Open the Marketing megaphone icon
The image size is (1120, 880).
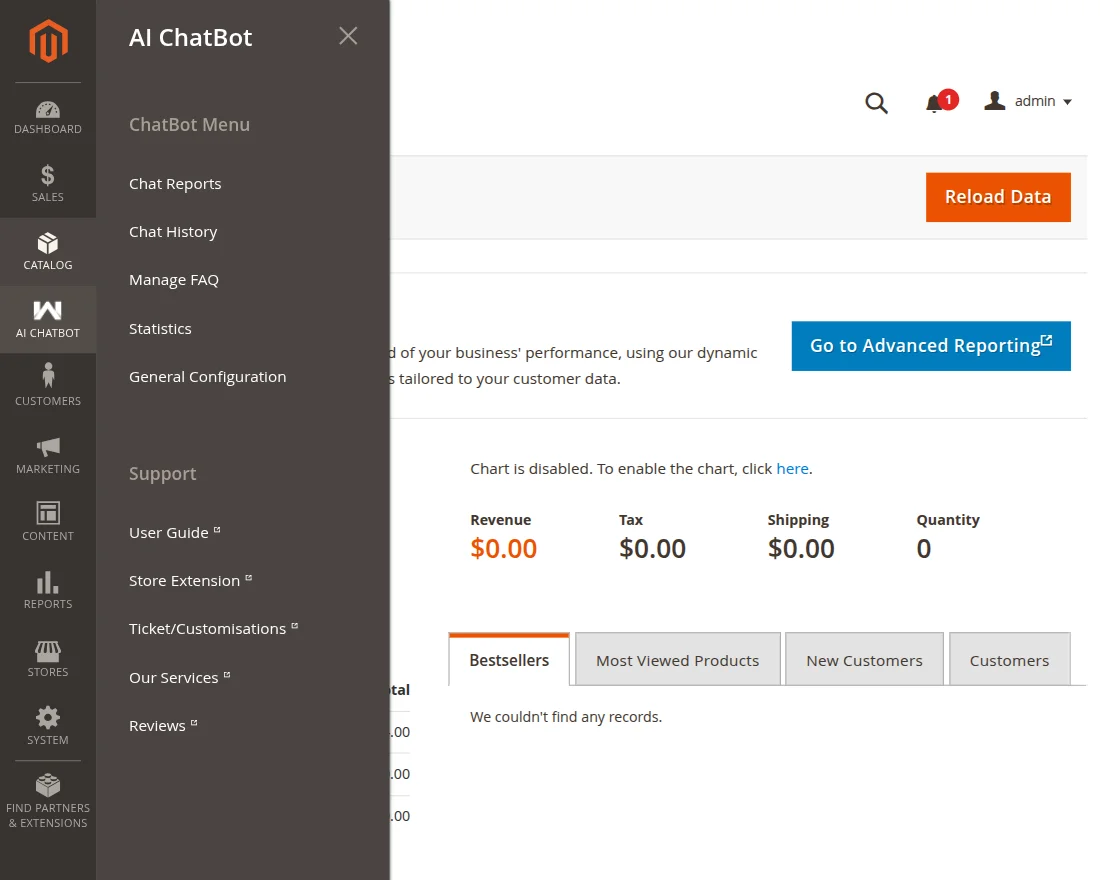pyautogui.click(x=48, y=447)
